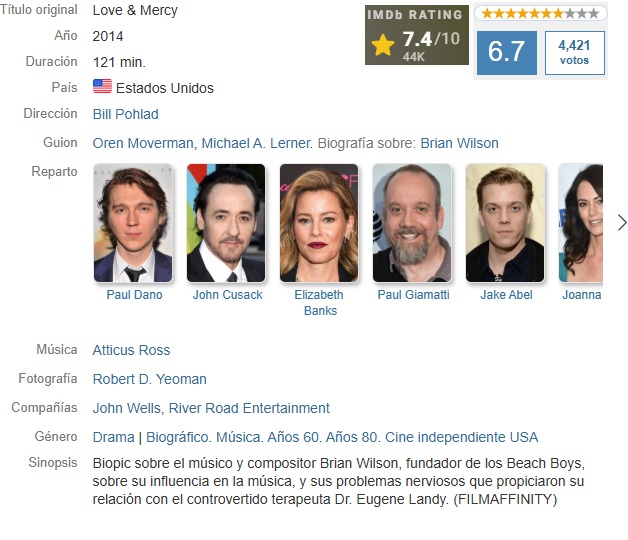Click the United States flag icon

[x=102, y=87]
